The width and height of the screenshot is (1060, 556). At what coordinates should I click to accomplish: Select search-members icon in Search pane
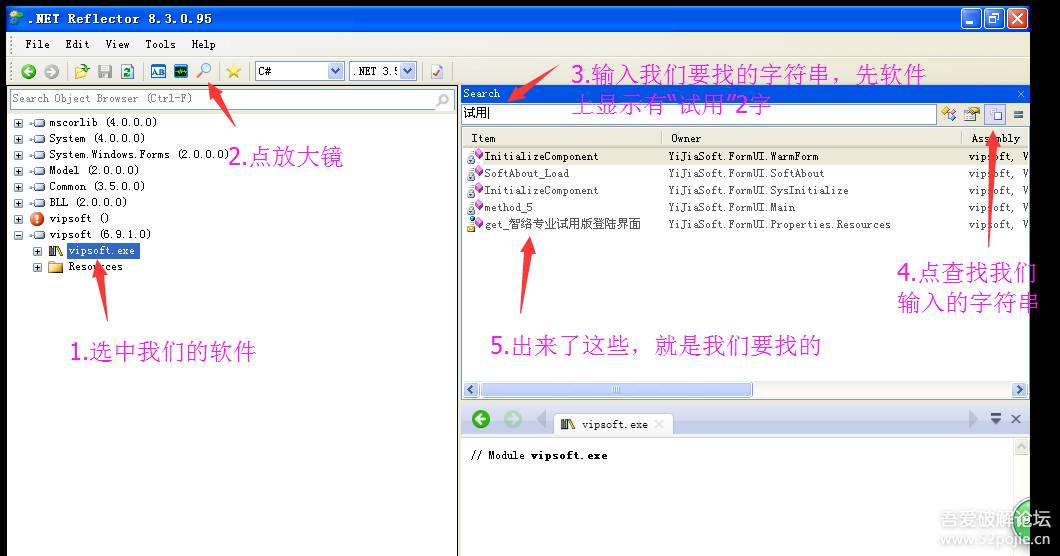pyautogui.click(x=971, y=114)
